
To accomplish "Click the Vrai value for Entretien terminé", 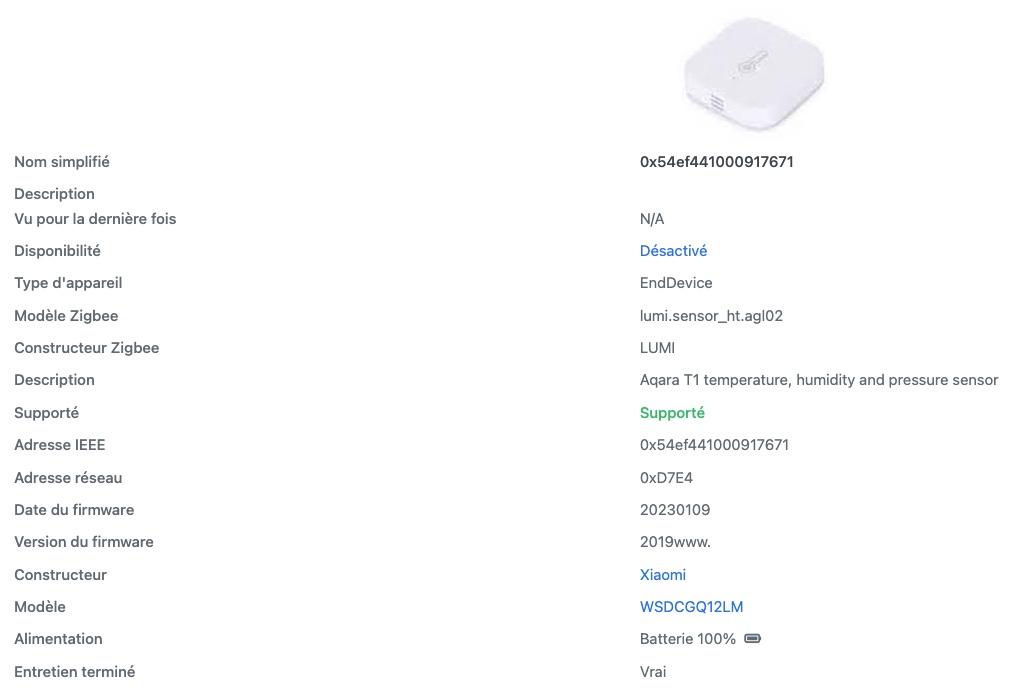I will coord(653,672).
